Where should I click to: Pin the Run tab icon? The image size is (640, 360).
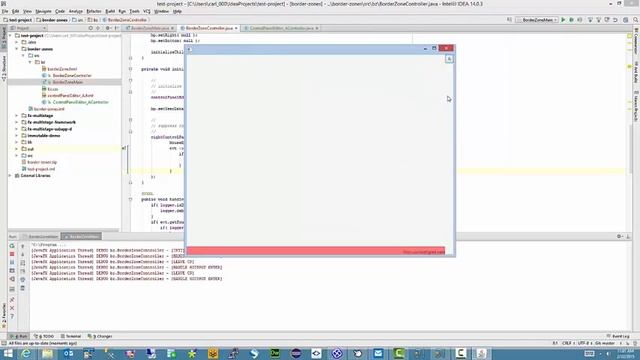click(12, 300)
